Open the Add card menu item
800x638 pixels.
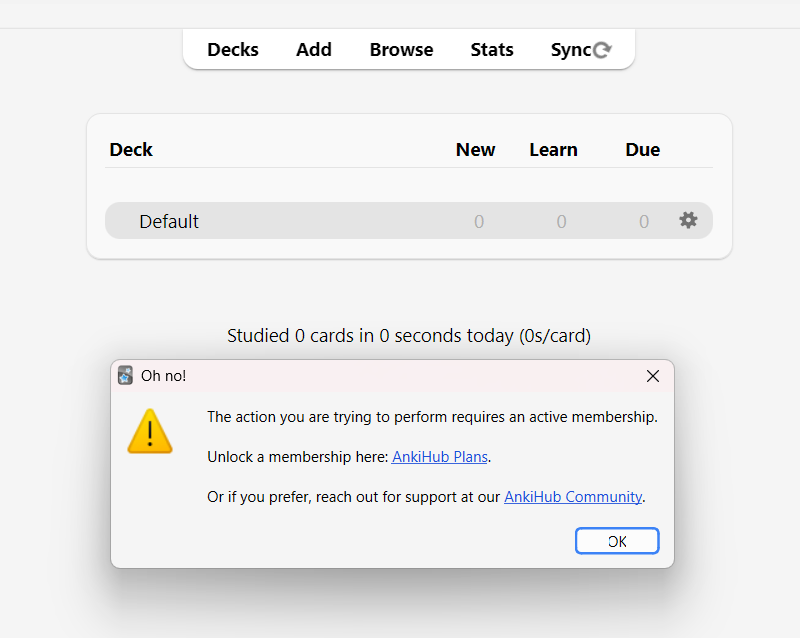tap(314, 50)
